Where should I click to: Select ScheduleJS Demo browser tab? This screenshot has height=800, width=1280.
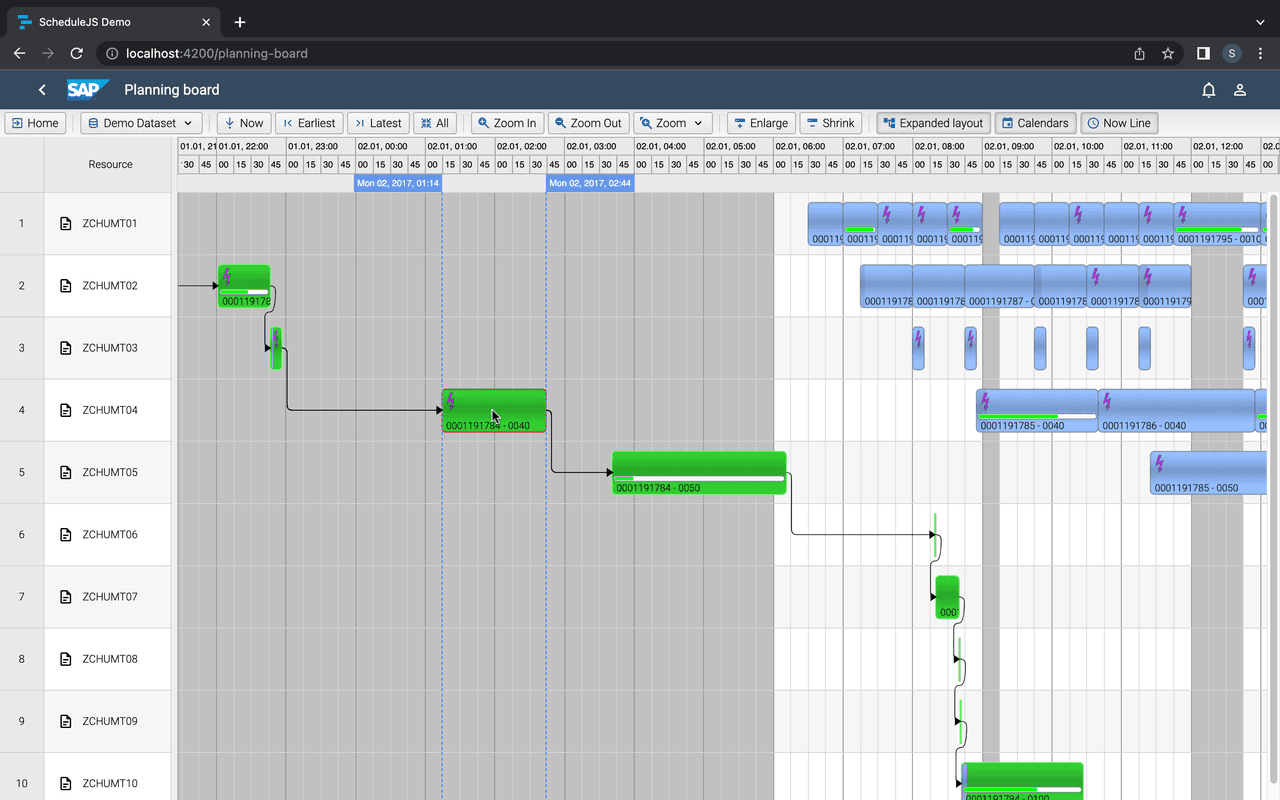[115, 22]
